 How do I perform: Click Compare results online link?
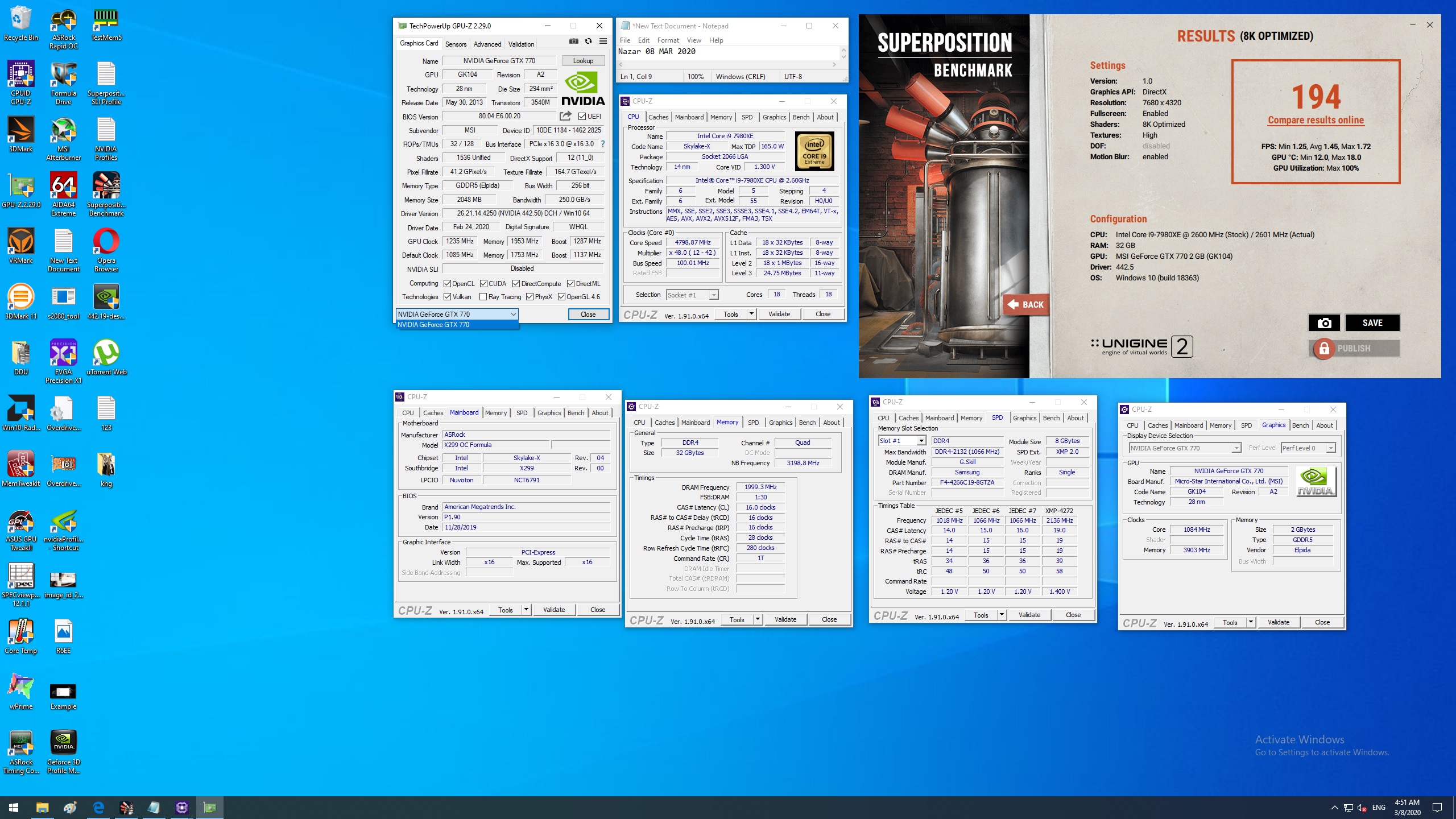pos(1316,120)
